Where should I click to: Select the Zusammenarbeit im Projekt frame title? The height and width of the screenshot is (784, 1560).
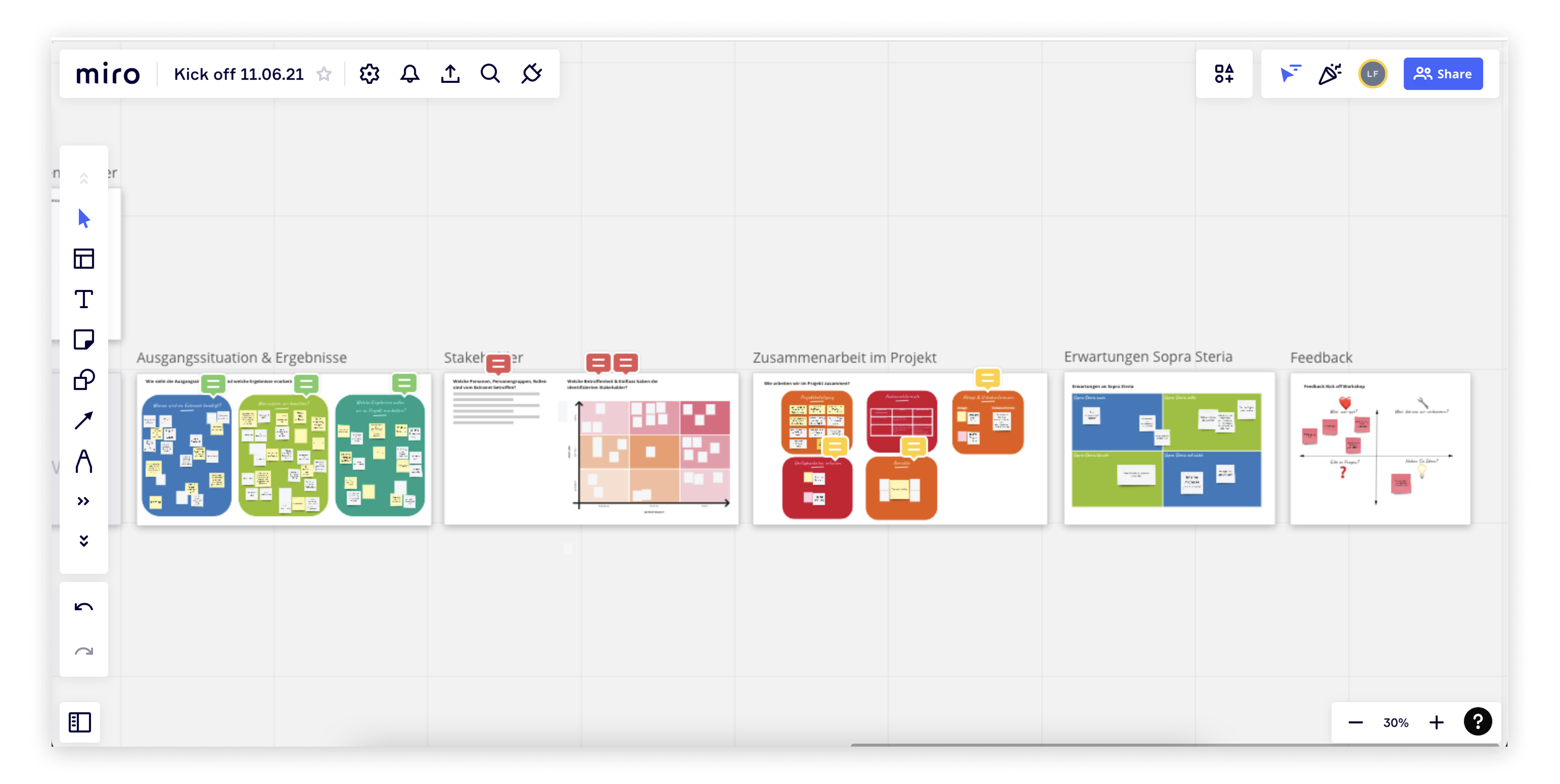tap(844, 357)
